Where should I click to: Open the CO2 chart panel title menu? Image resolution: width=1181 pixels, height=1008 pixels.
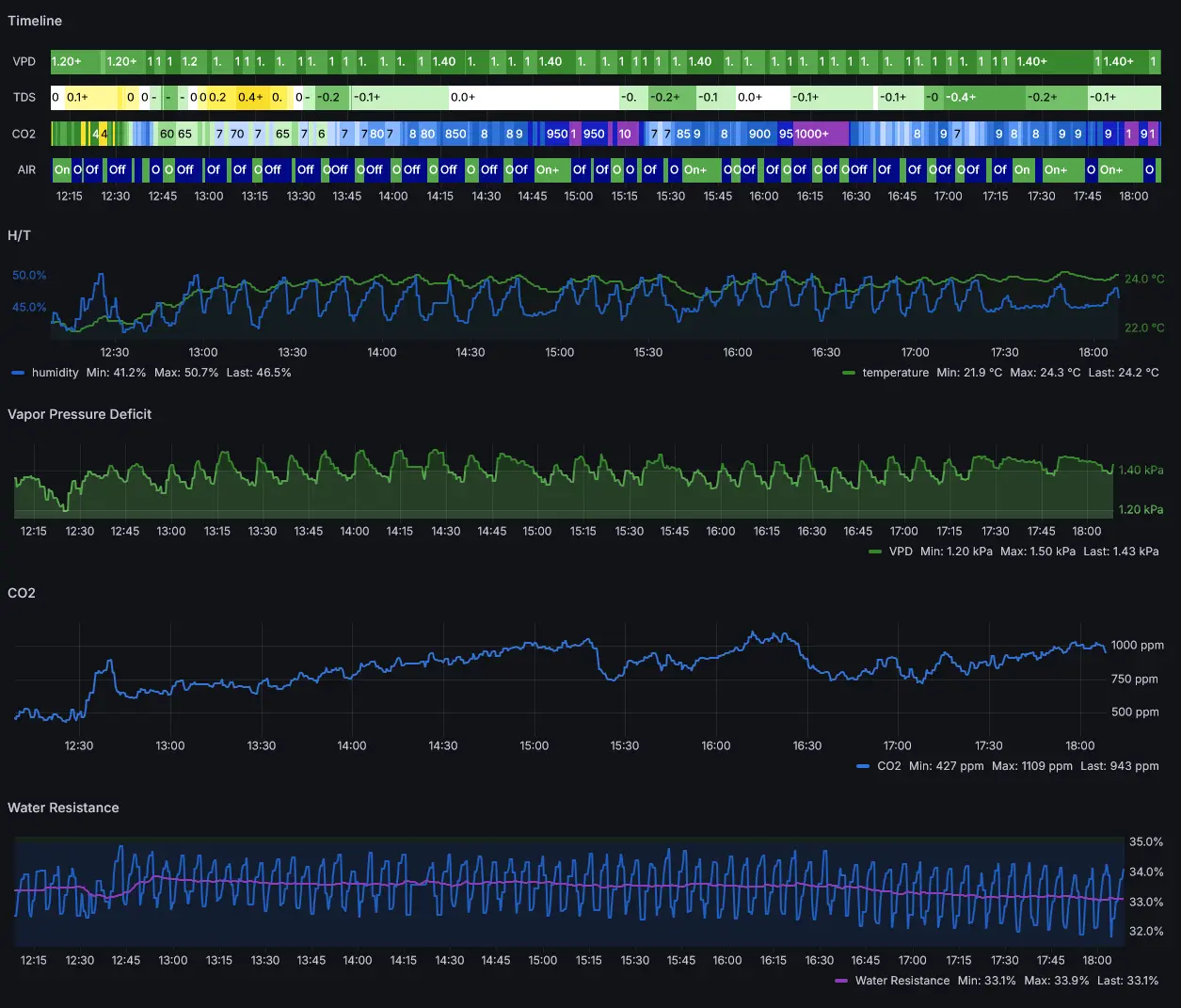pyautogui.click(x=22, y=593)
